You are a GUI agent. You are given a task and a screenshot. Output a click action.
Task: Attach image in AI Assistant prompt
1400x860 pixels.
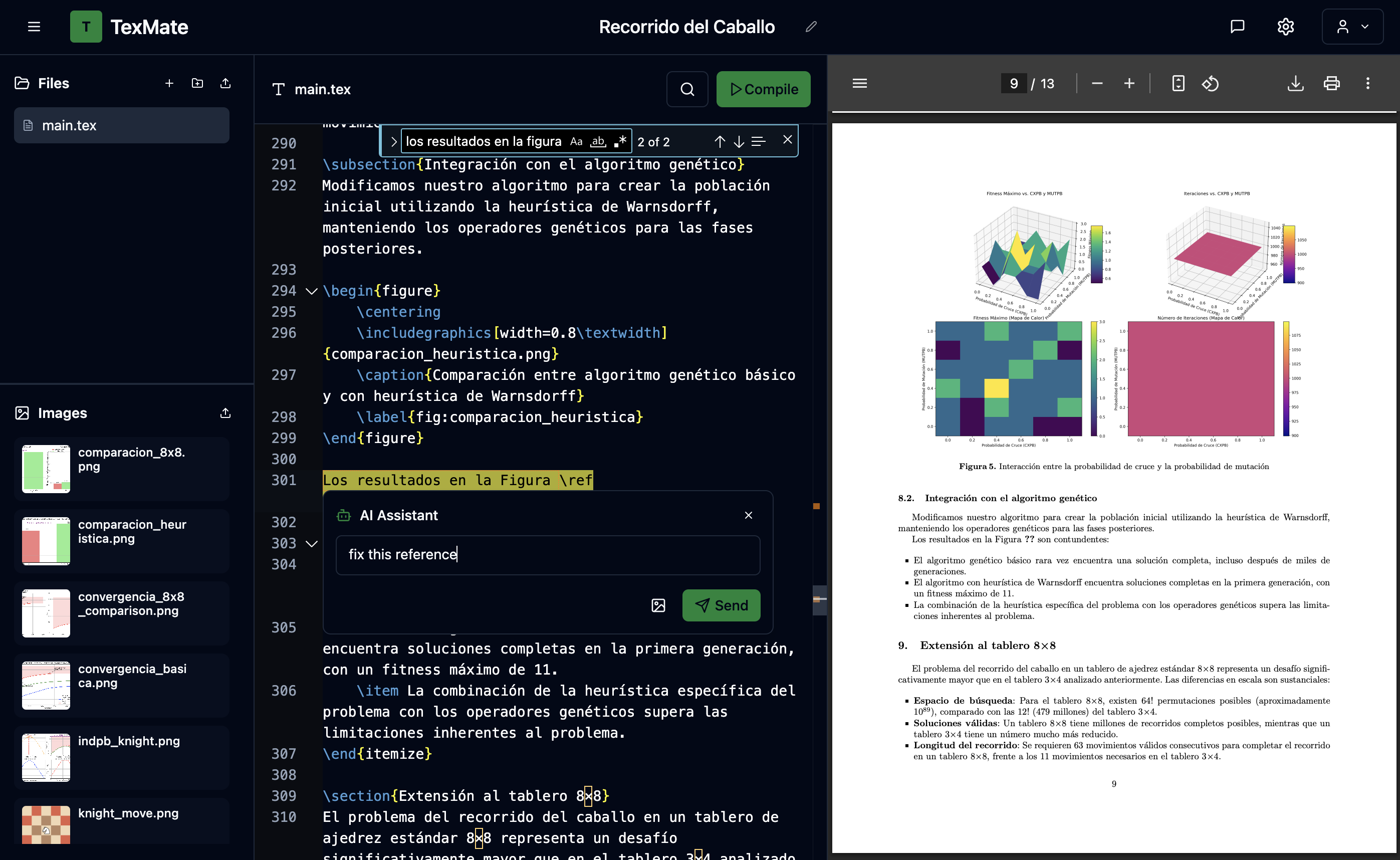click(658, 605)
